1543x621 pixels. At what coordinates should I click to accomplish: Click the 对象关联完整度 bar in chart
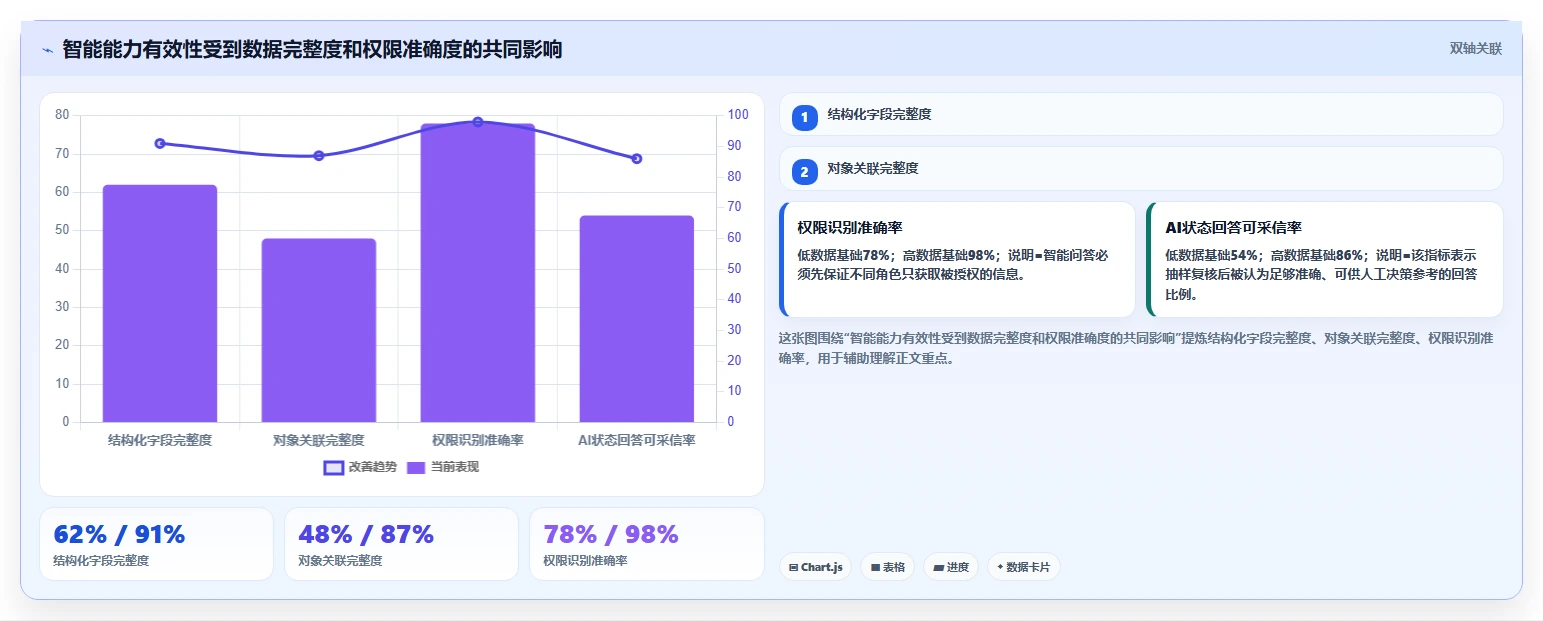pyautogui.click(x=319, y=330)
